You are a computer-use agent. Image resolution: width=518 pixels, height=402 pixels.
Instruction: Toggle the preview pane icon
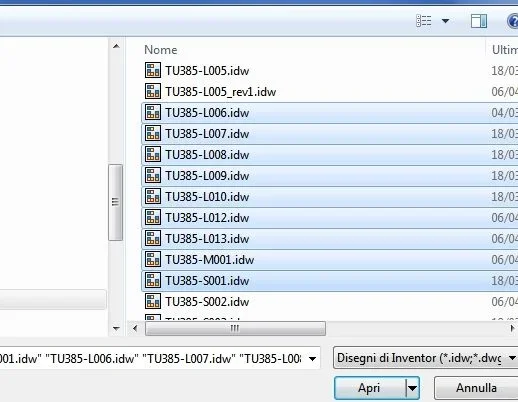coord(479,21)
